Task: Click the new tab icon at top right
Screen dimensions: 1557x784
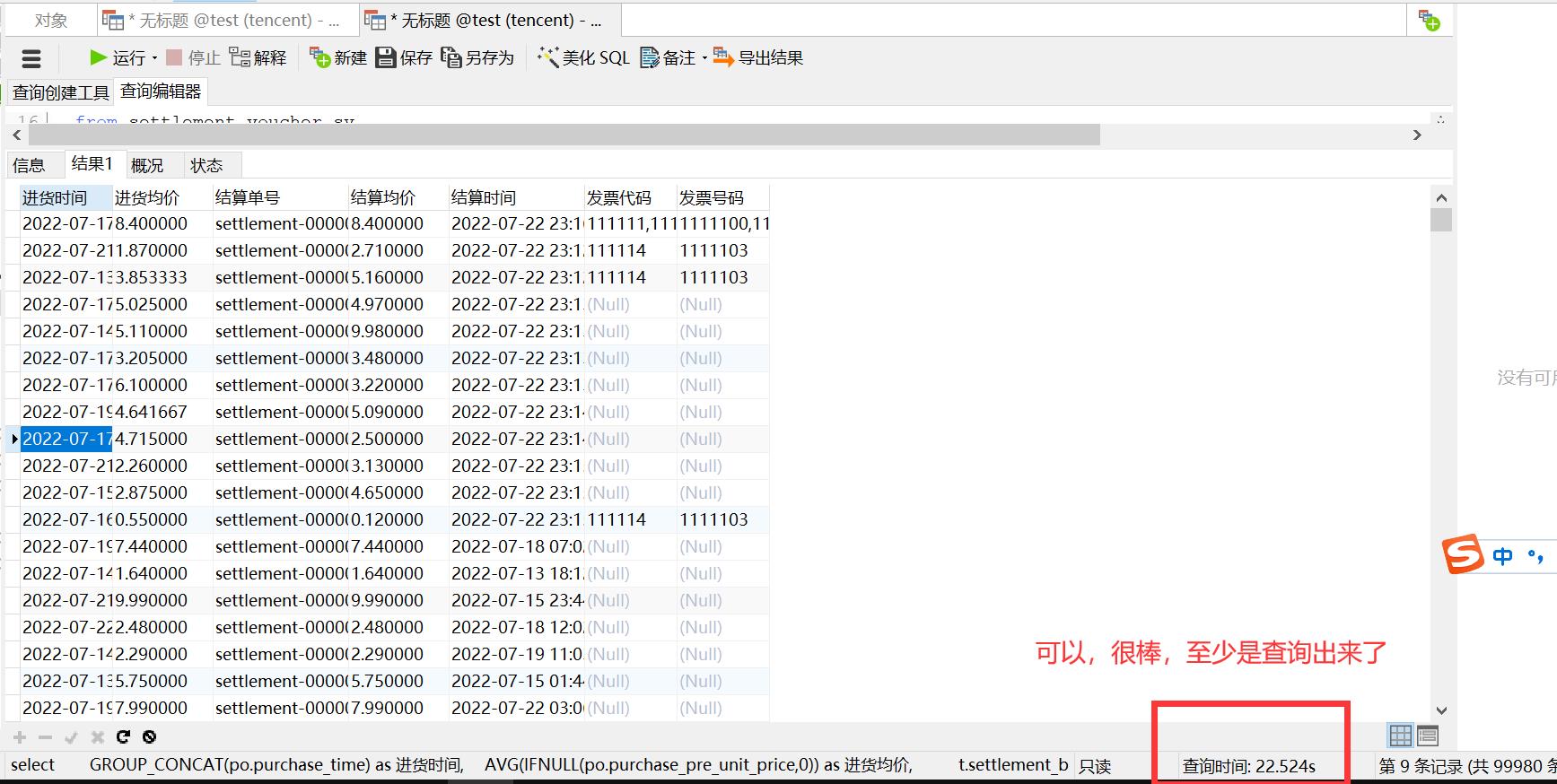Action: coord(1429,21)
